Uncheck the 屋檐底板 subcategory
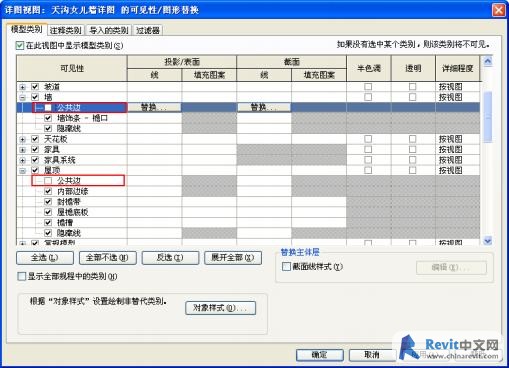Image resolution: width=509 pixels, height=368 pixels. click(48, 212)
